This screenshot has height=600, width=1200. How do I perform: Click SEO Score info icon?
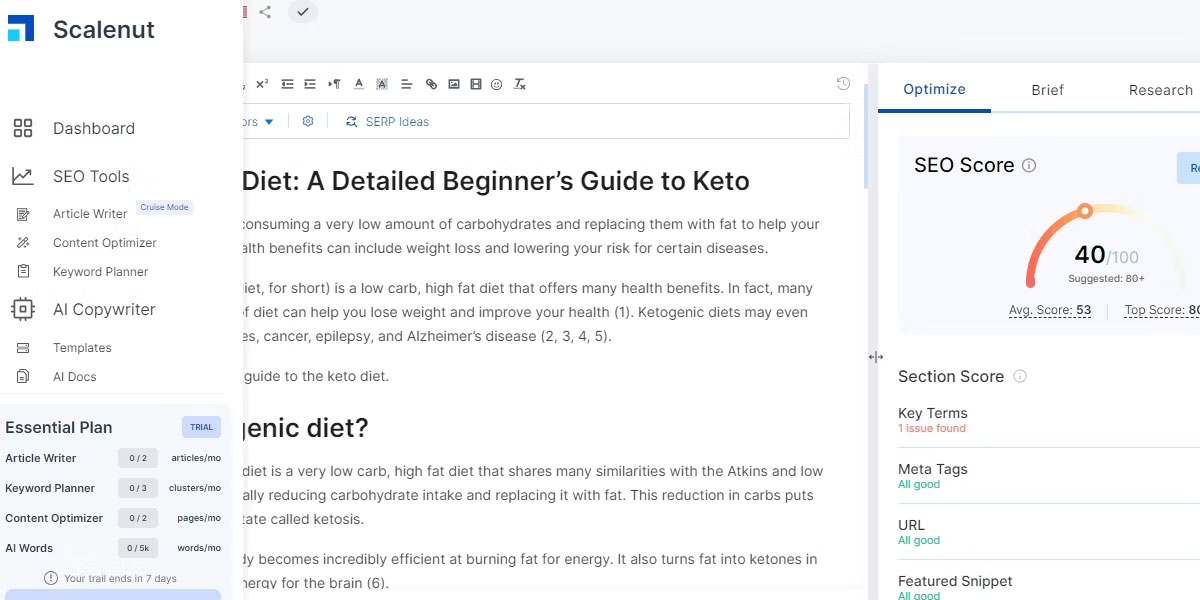(1029, 166)
